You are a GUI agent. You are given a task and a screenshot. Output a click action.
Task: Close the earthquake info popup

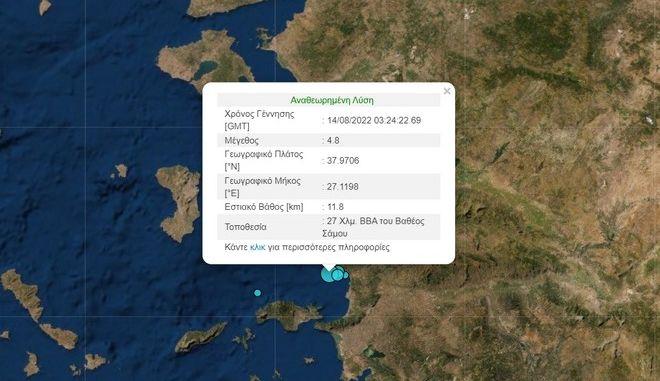(447, 91)
